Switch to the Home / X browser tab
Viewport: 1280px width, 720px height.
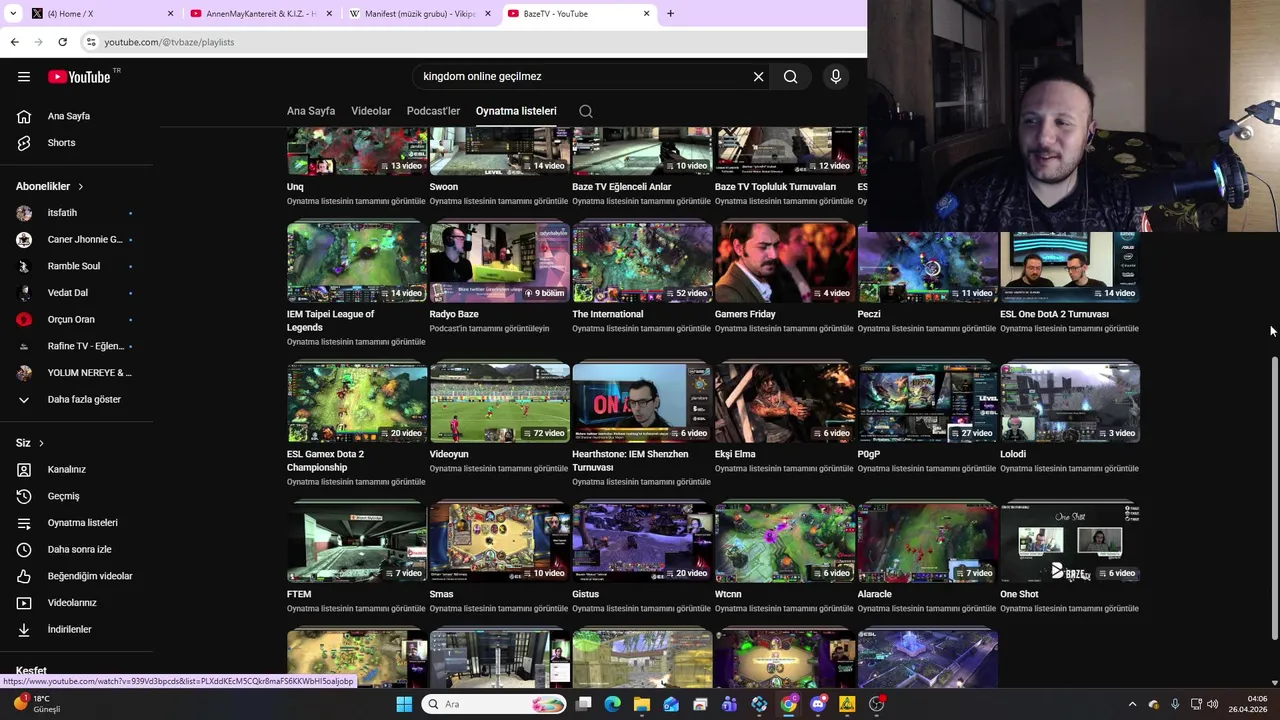(x=100, y=14)
